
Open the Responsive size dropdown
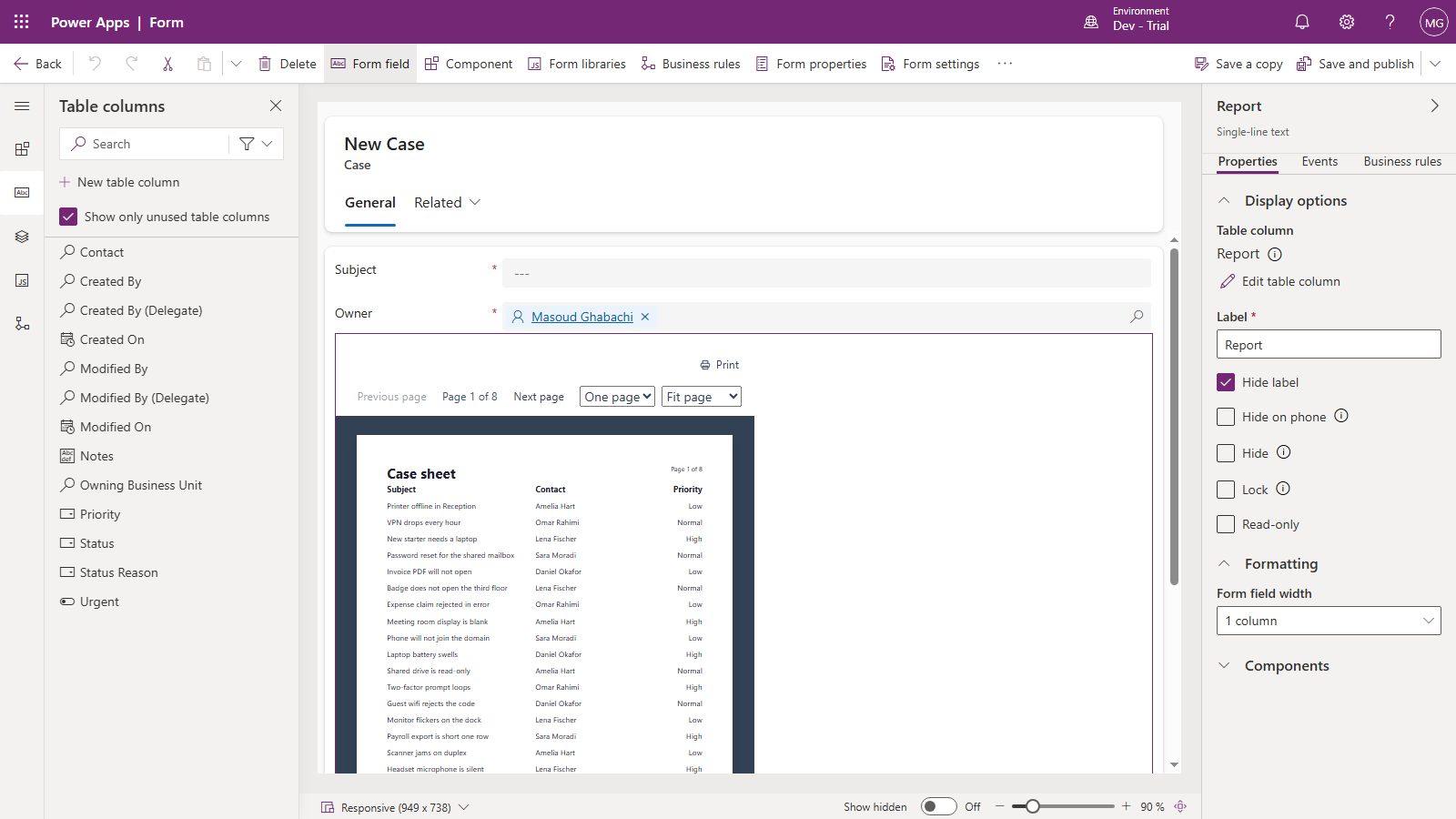coord(396,807)
